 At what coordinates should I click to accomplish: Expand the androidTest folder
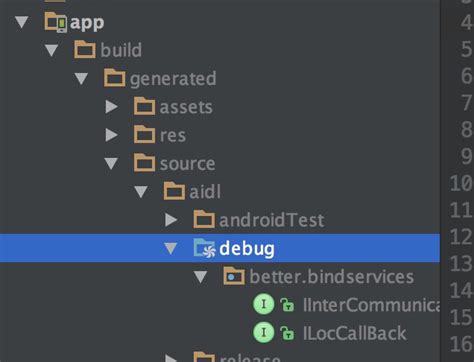point(171,220)
